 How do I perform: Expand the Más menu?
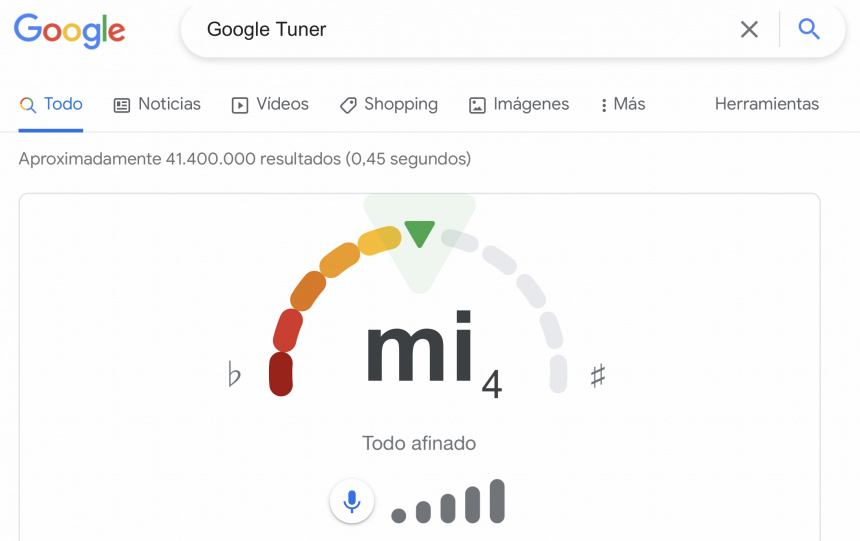coord(623,104)
